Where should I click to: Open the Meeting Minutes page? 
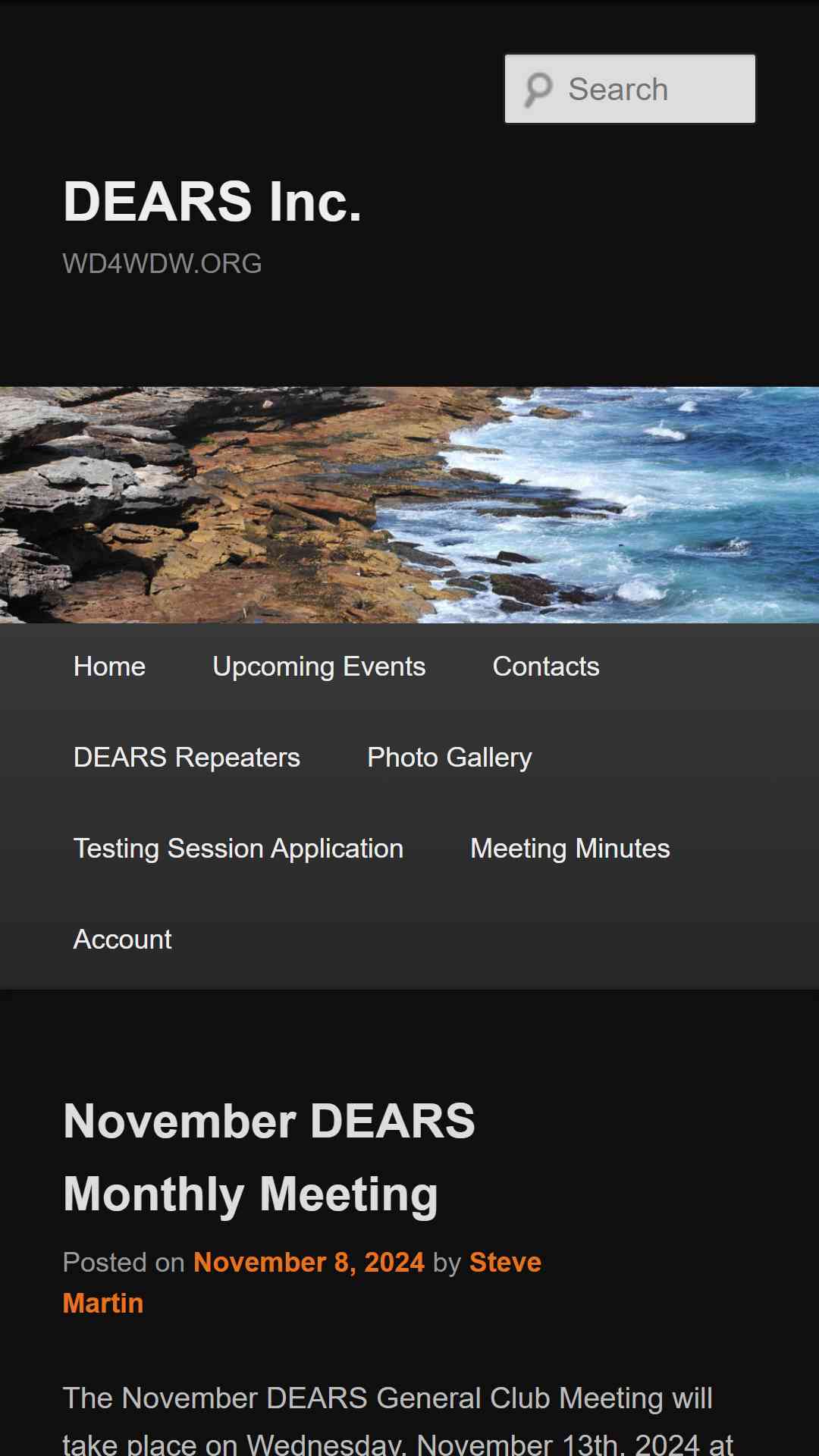[x=570, y=849]
